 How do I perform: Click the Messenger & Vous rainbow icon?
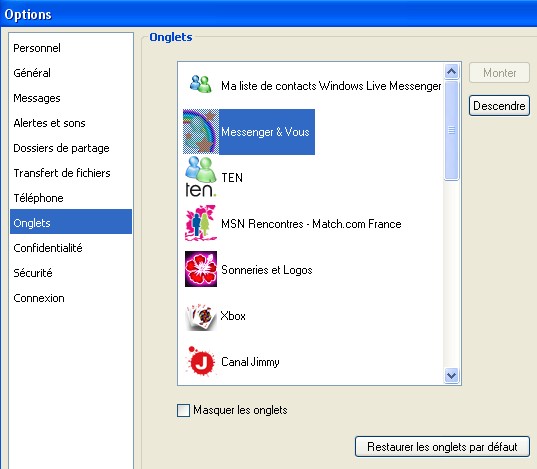click(x=201, y=132)
